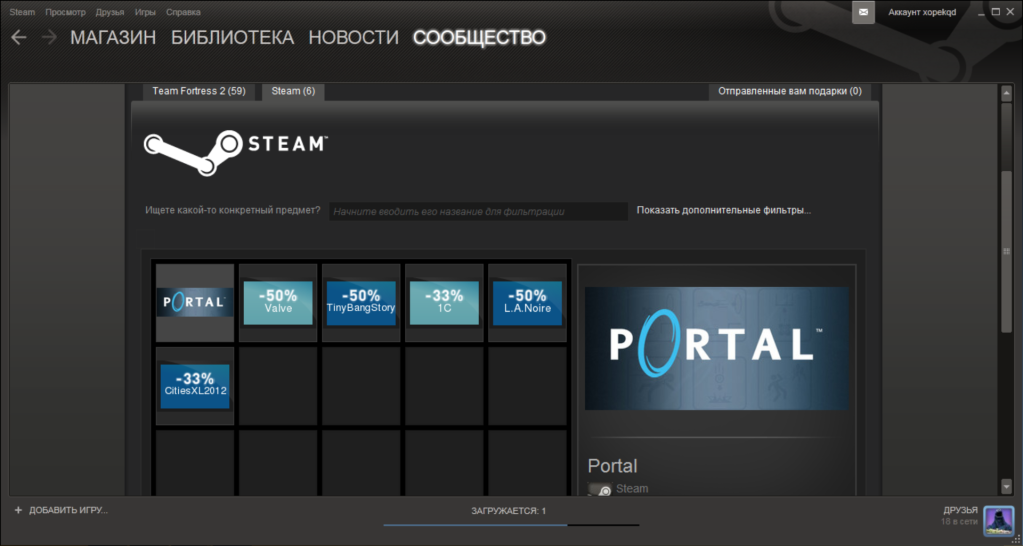Open the Игры menu in menu bar
1023x546 pixels.
[145, 12]
